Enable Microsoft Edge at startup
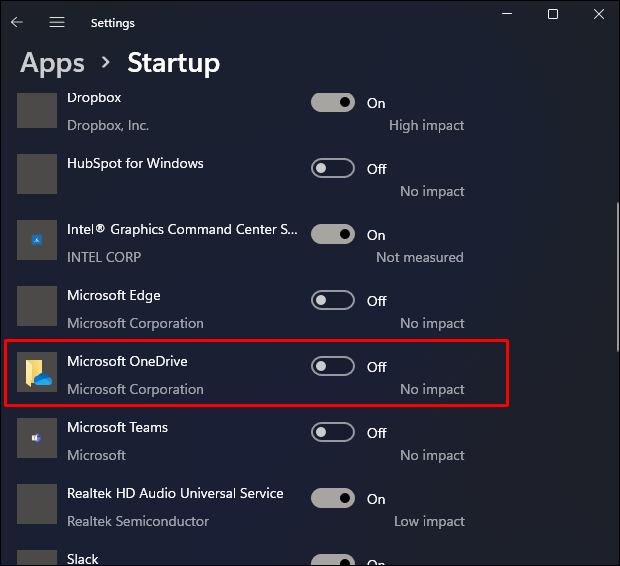The width and height of the screenshot is (620, 566). pyautogui.click(x=333, y=300)
